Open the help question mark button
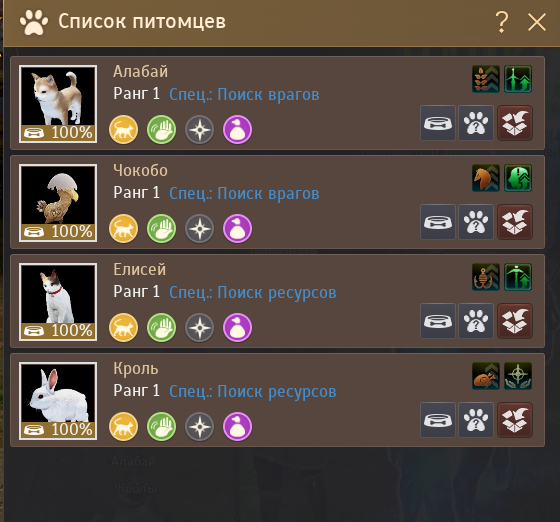 click(502, 22)
